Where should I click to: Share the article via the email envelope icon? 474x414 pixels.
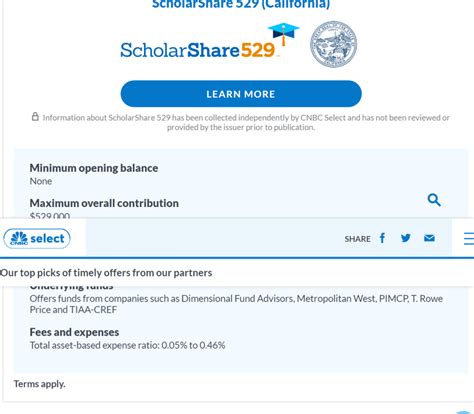click(x=429, y=238)
